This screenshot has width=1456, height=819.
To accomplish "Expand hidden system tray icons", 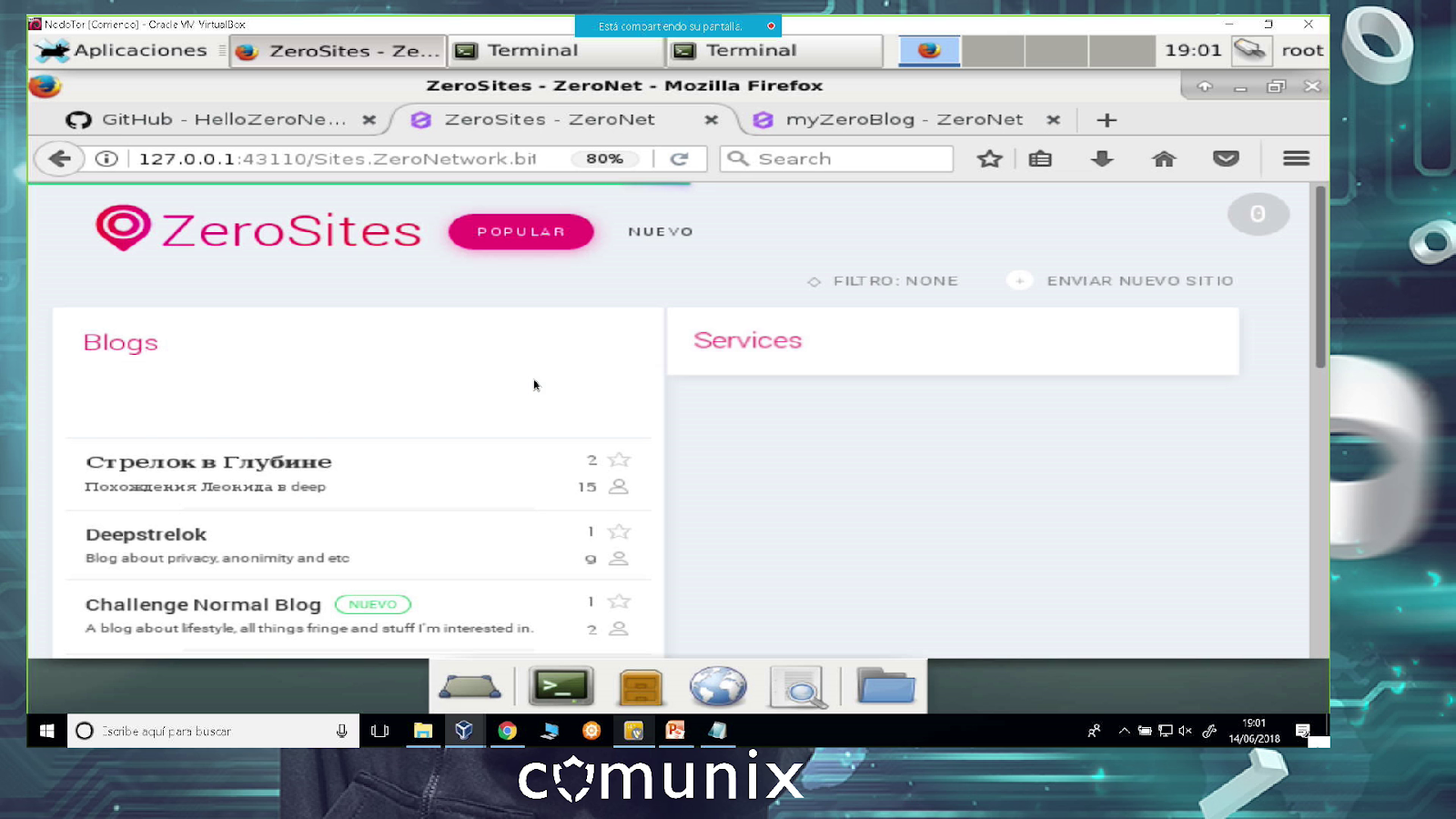I will tap(1124, 731).
